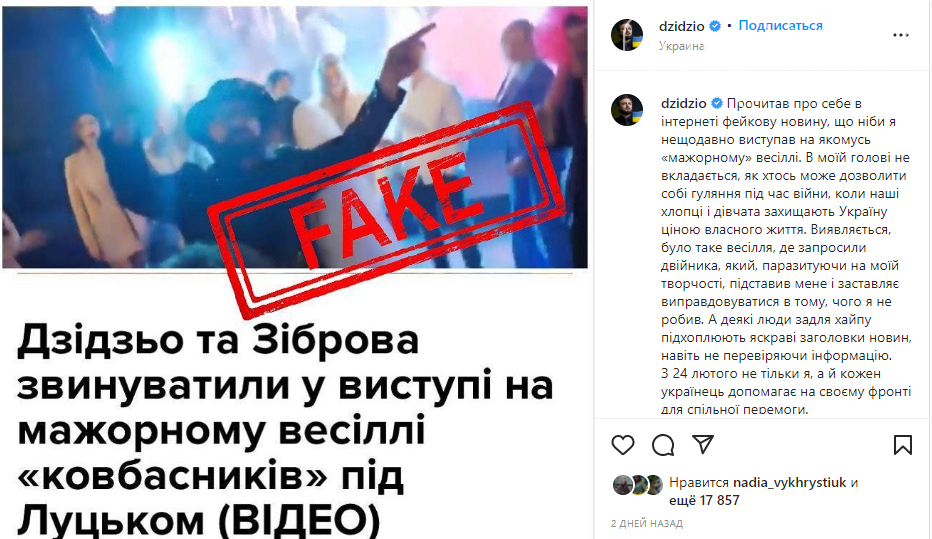The width and height of the screenshot is (932, 539).
Task: Click the liker avatars cluster
Action: pos(637,485)
